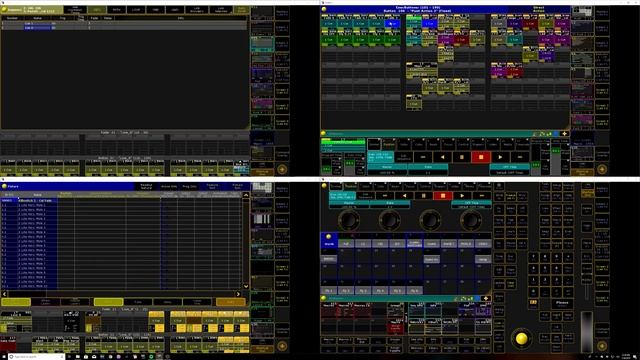Click Readout Natural in the Fixture sheet title bar
640x360 pixels.
[x=146, y=187]
